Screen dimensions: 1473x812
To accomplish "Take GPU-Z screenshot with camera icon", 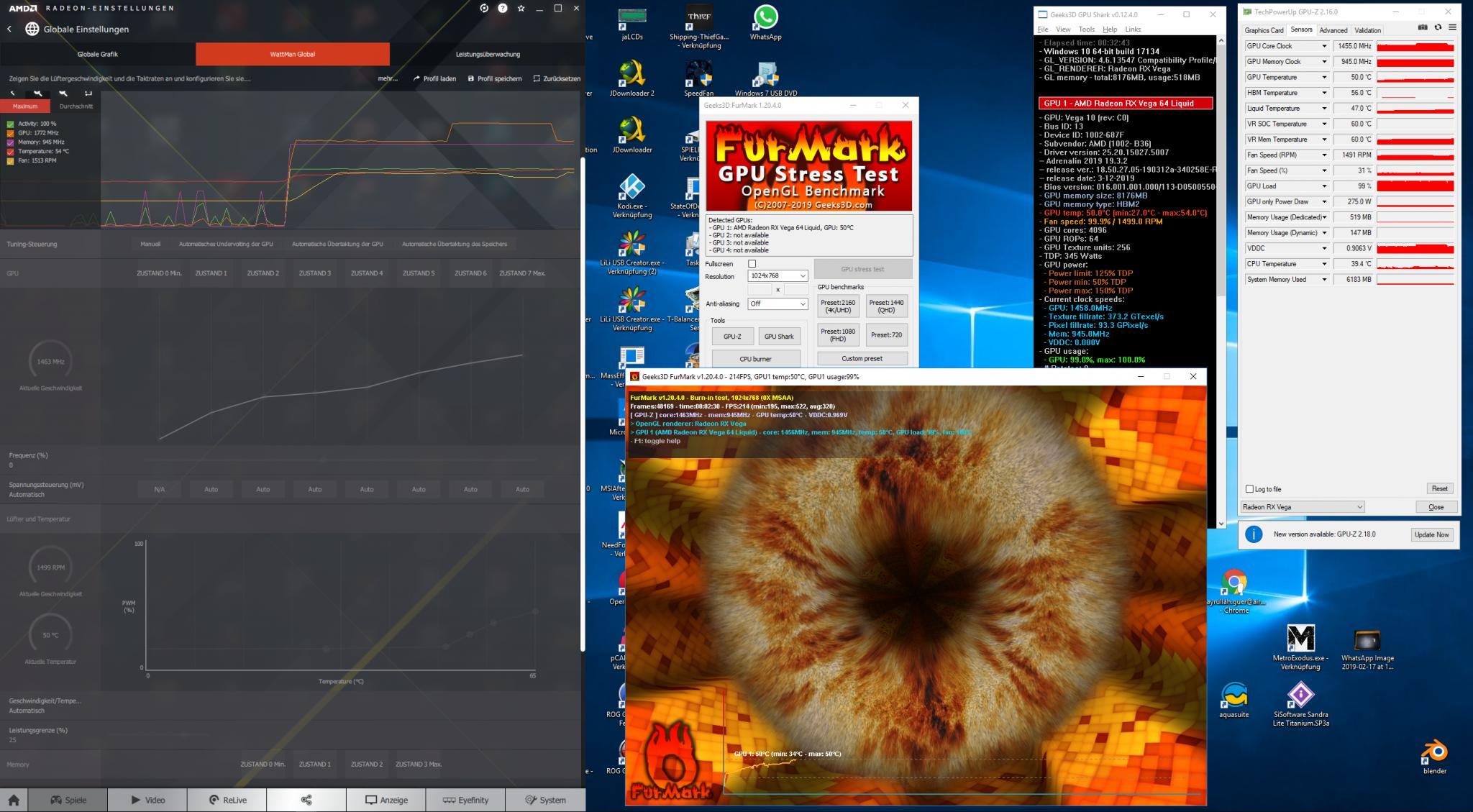I will point(1423,27).
